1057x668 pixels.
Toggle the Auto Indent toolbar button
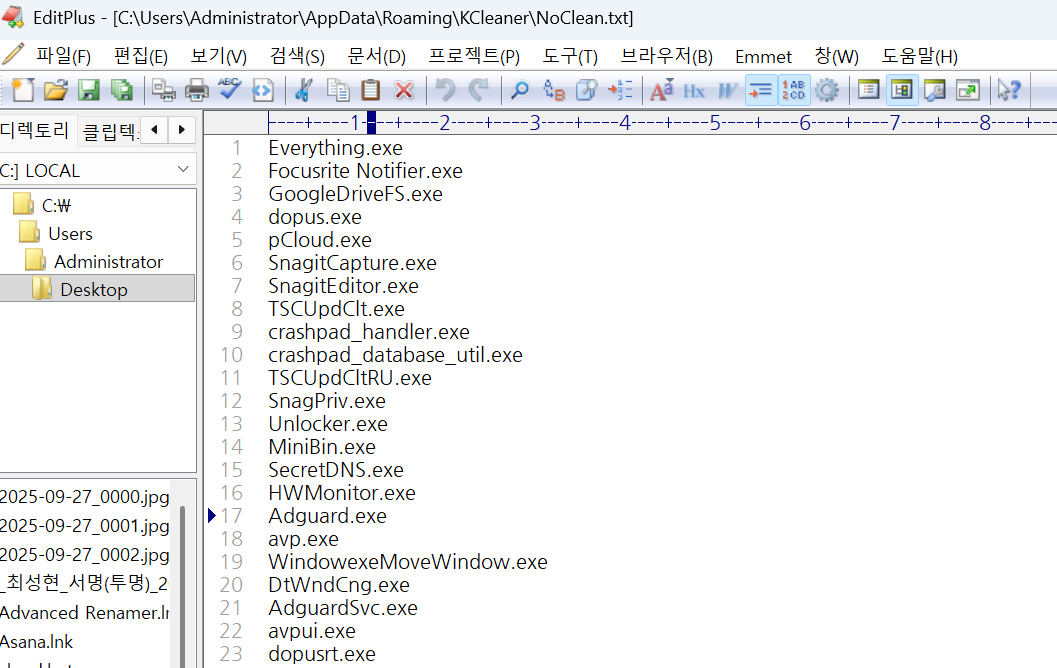[760, 90]
